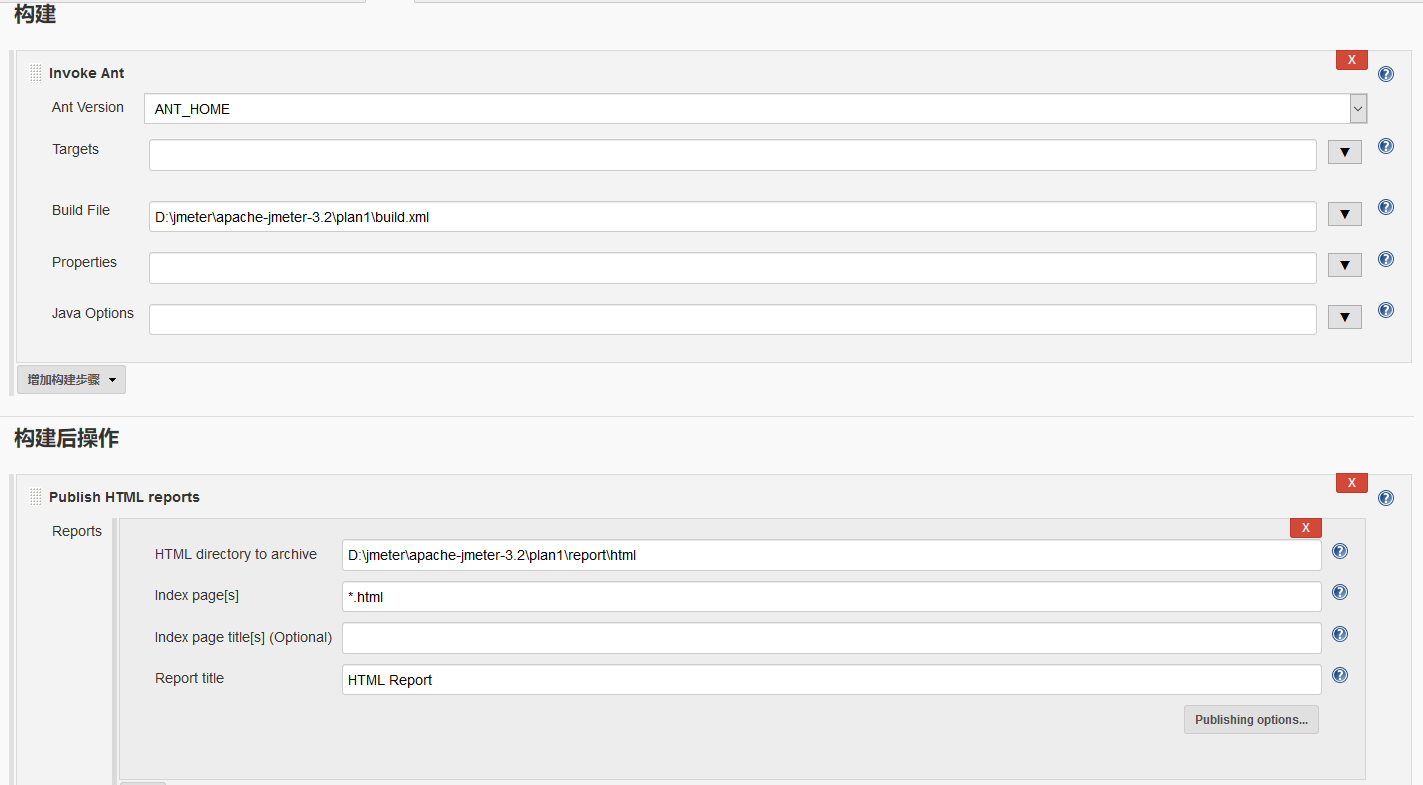This screenshot has height=785, width=1423.
Task: Click the 构建后操作 section heading
Action: pos(67,438)
